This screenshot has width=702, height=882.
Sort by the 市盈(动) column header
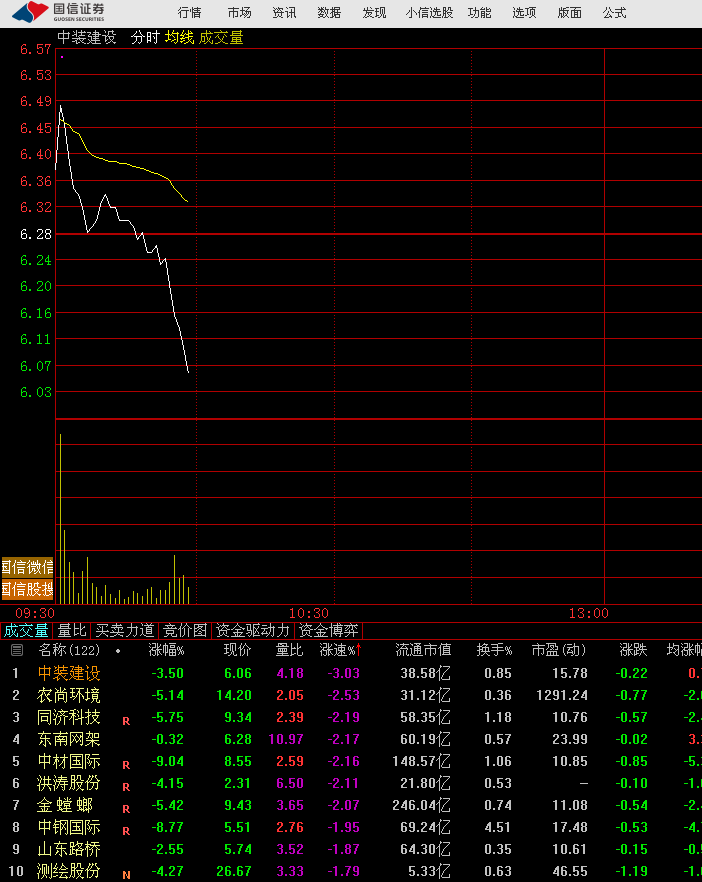[559, 650]
